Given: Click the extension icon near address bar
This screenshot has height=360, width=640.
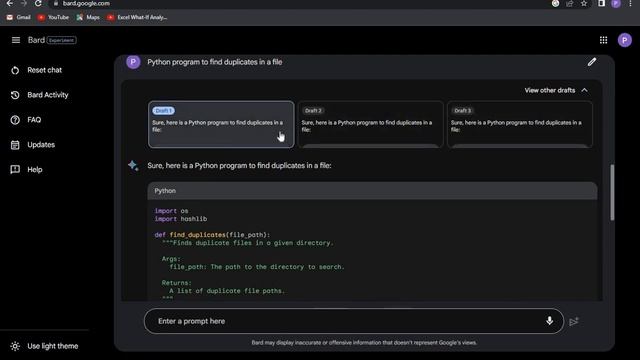Looking at the screenshot, I should tap(556, 3).
